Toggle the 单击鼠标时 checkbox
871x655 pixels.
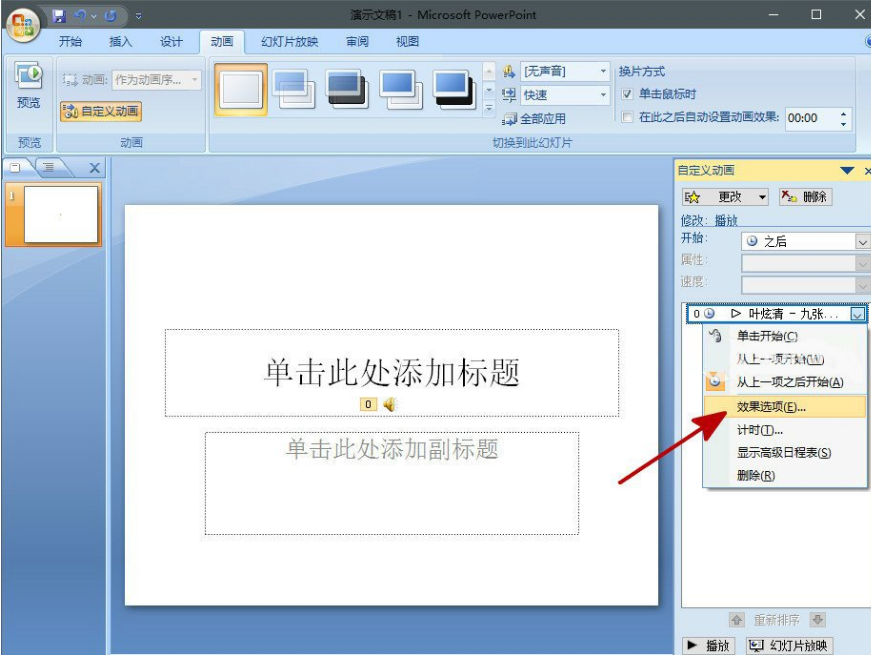pos(627,94)
